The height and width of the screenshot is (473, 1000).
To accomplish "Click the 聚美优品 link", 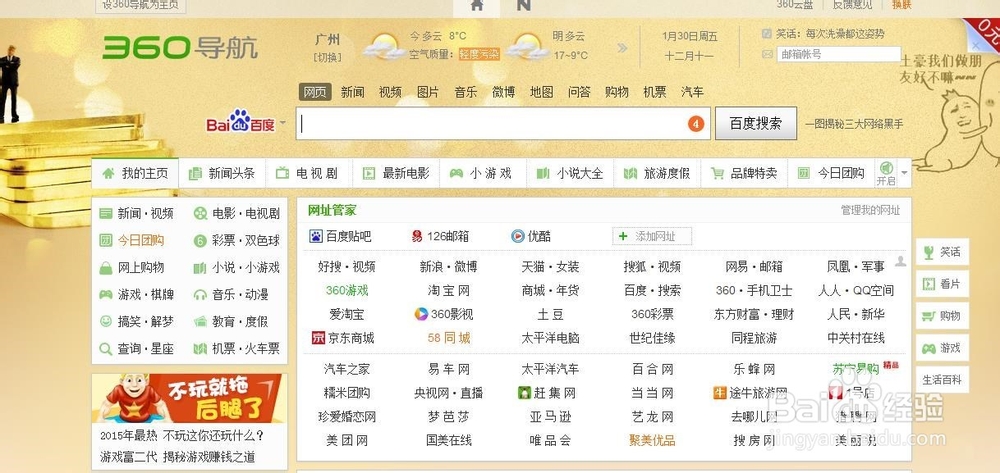I will (x=652, y=440).
